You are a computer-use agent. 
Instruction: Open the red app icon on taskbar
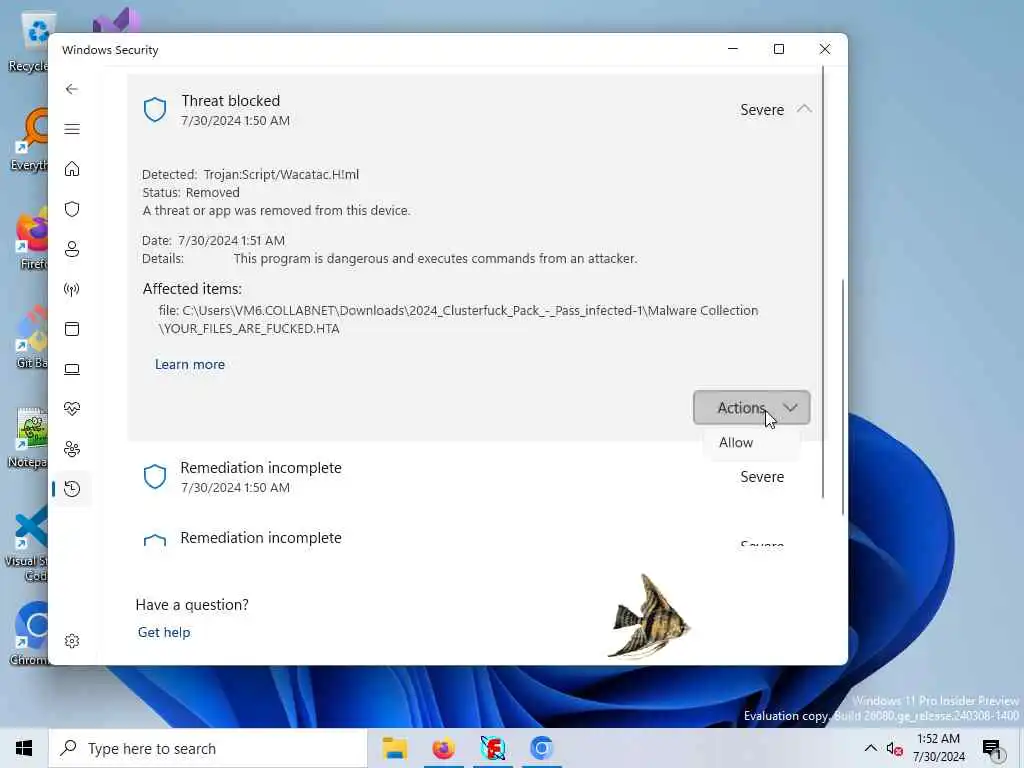tap(492, 748)
